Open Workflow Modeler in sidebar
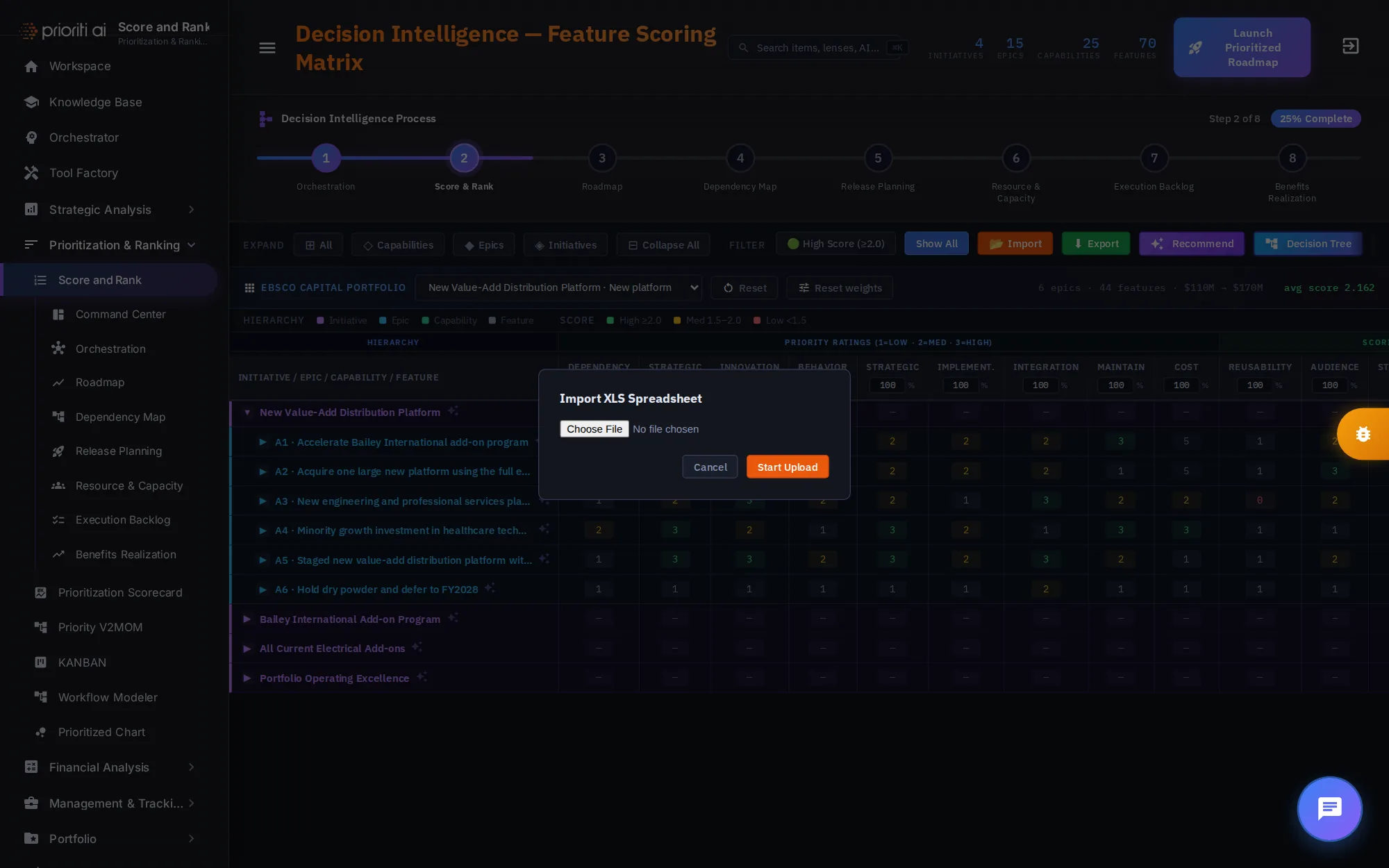Viewport: 1389px width, 868px height. click(x=108, y=697)
